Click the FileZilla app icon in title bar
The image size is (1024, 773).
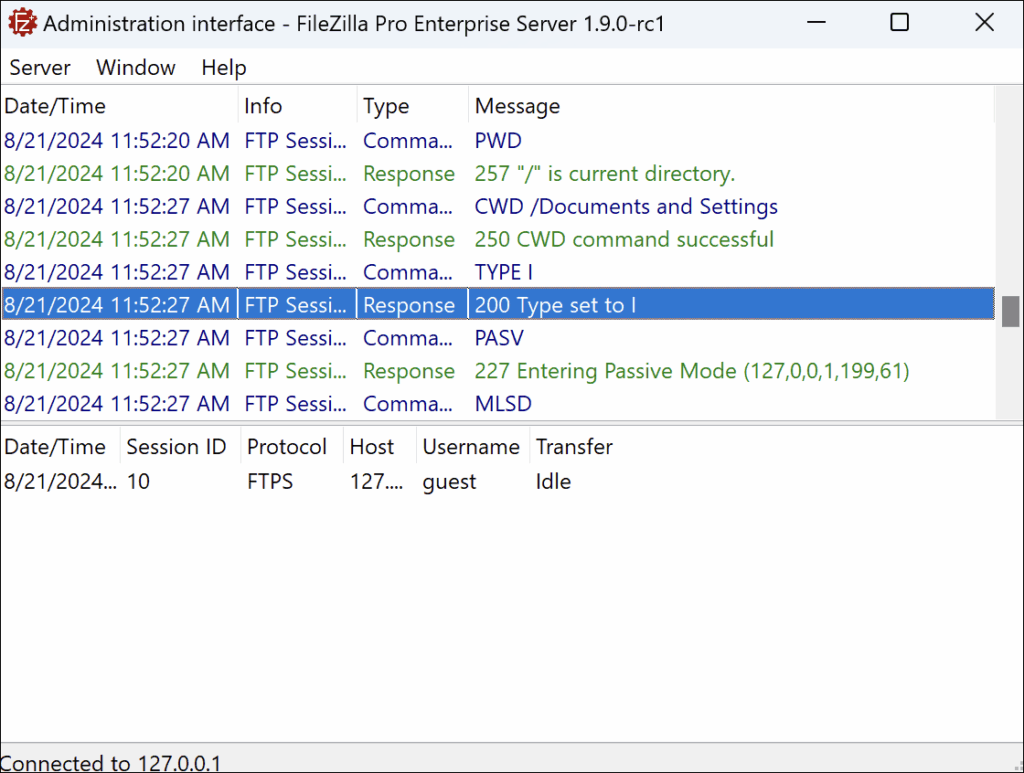pyautogui.click(x=22, y=23)
